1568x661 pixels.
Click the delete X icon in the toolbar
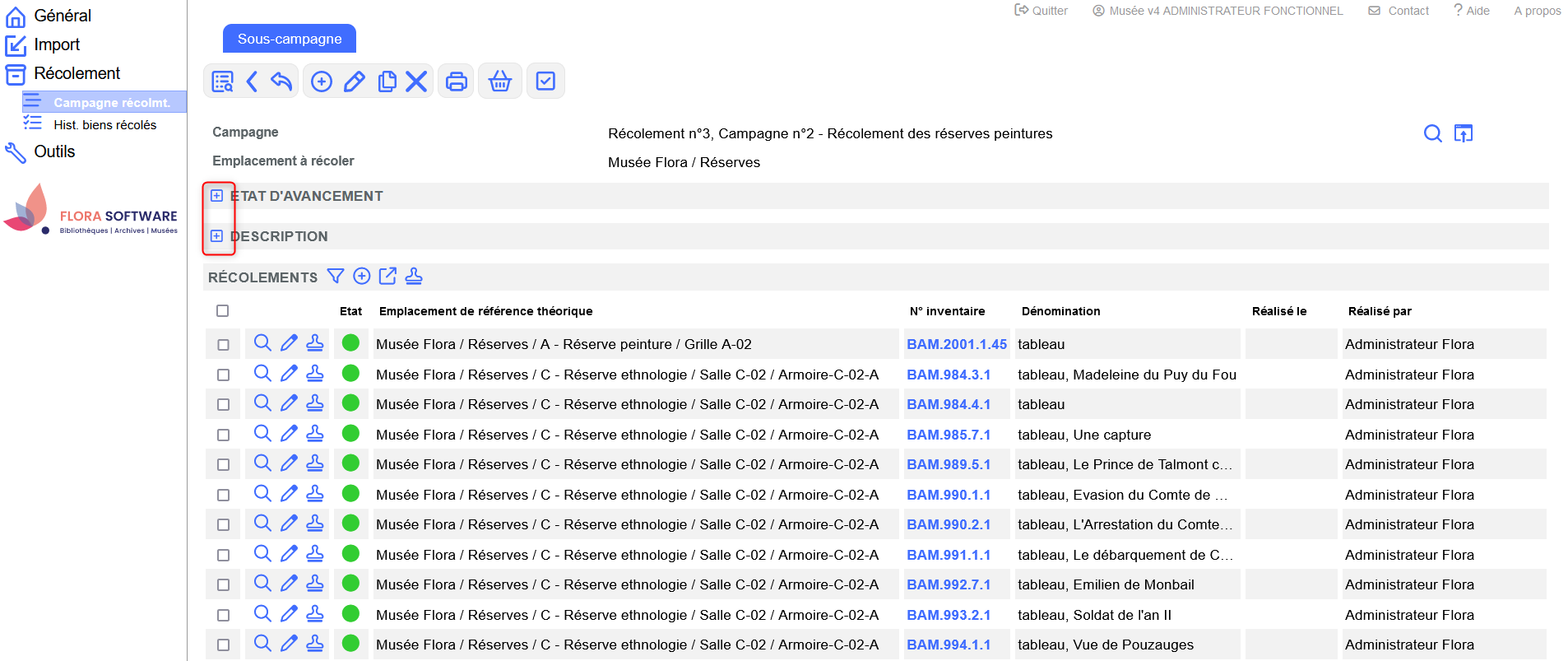coord(416,81)
